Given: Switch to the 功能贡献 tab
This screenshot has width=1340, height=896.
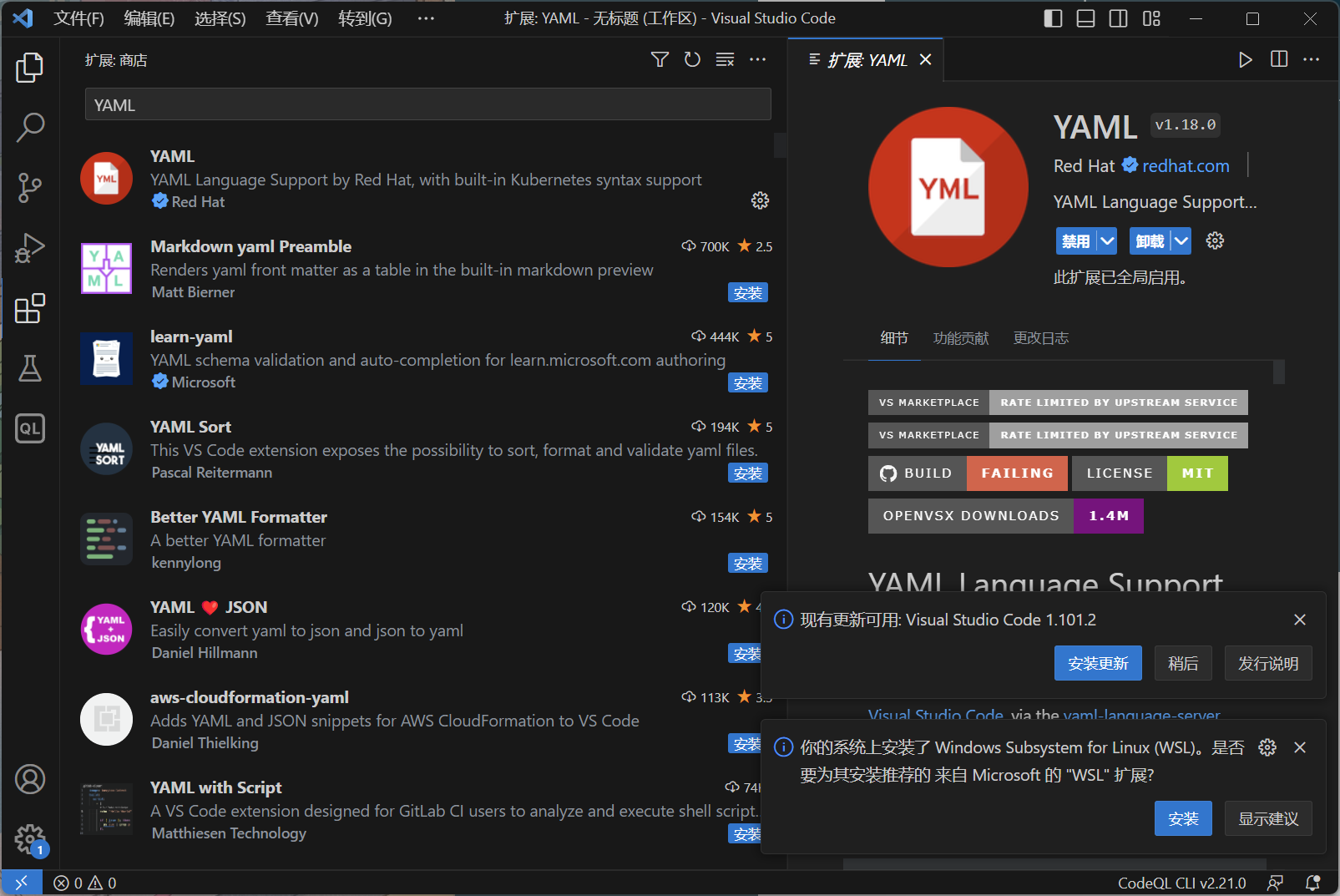Looking at the screenshot, I should tap(961, 338).
